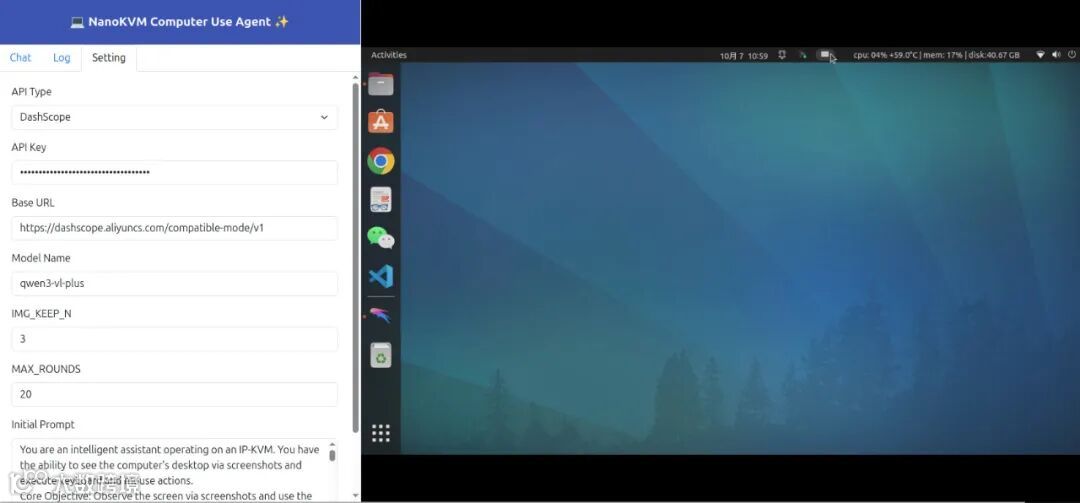Open Visual Studio Code from the dock
This screenshot has height=503, width=1080.
click(x=381, y=276)
